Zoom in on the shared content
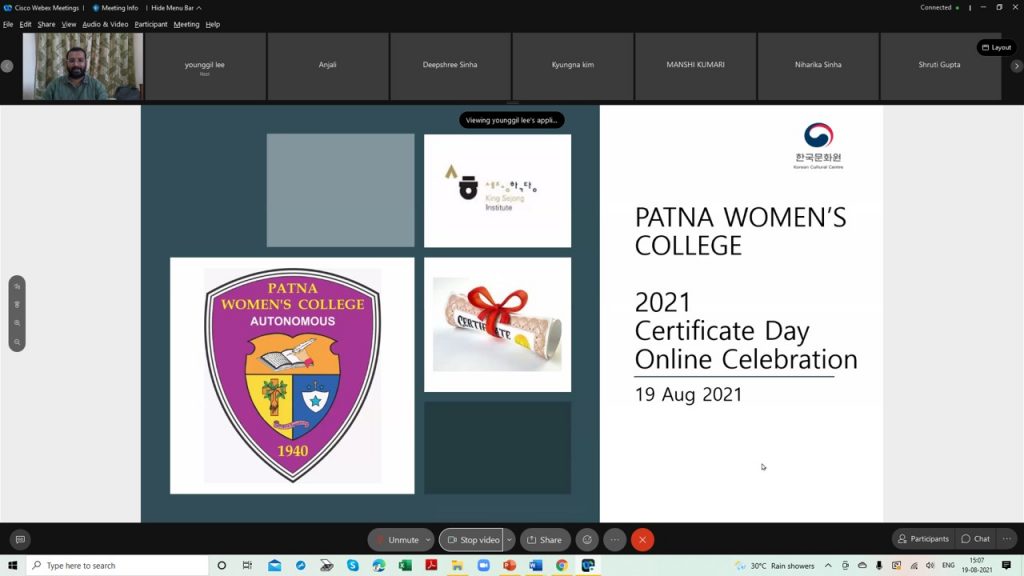This screenshot has height=576, width=1024. pos(17,323)
